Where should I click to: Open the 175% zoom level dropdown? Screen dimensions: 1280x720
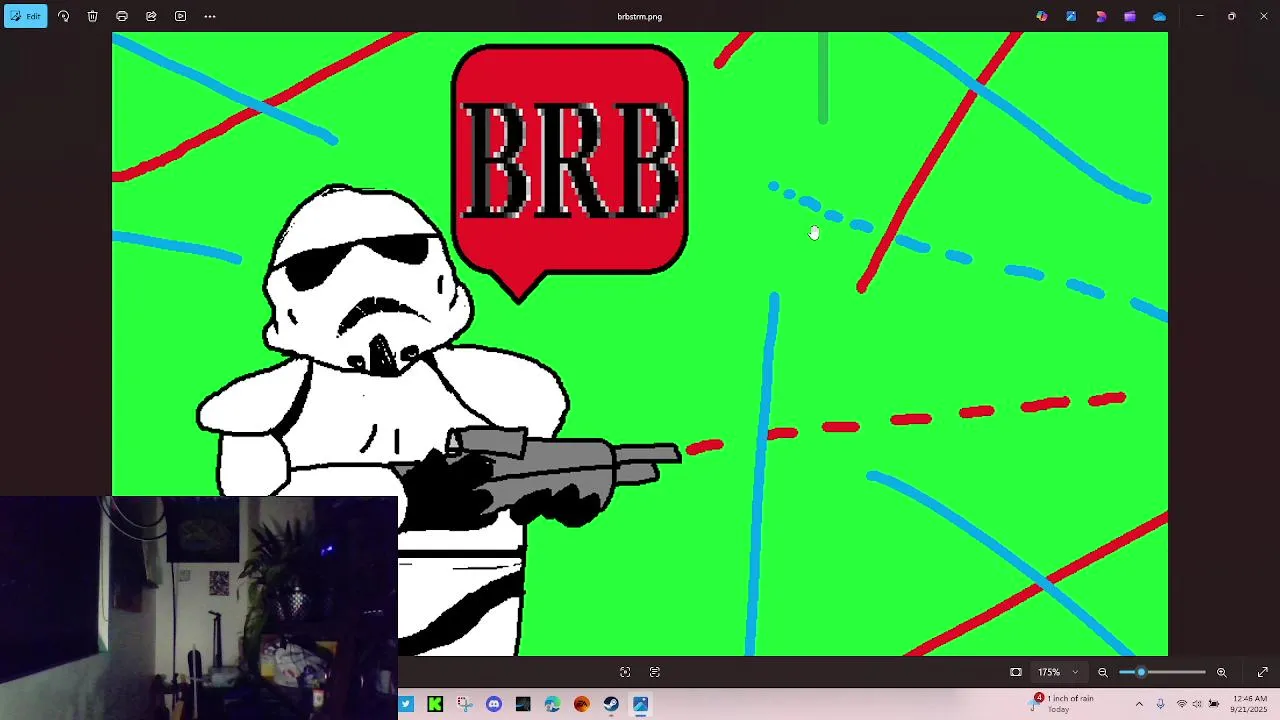1058,672
